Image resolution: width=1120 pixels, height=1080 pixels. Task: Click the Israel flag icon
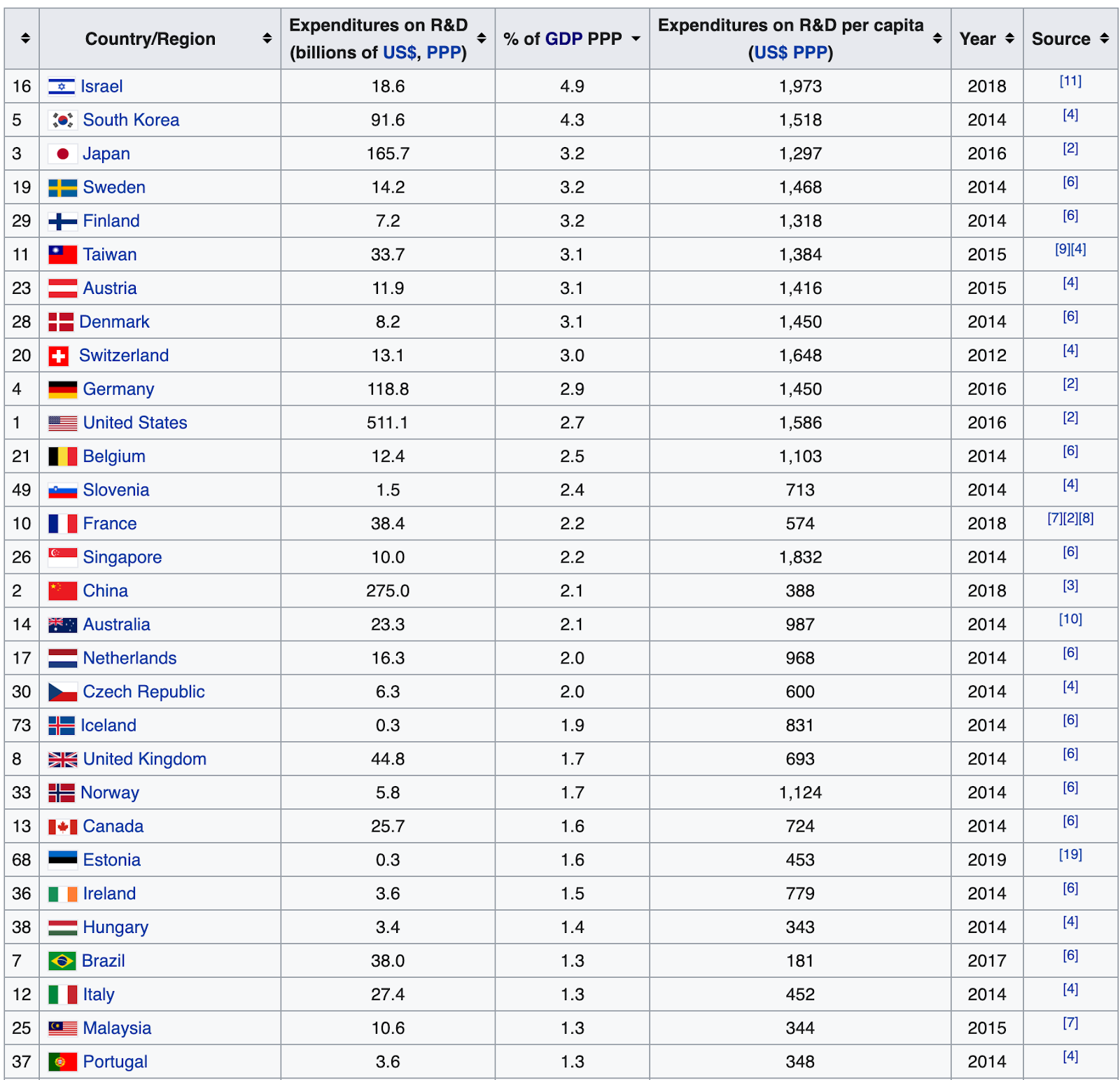pyautogui.click(x=62, y=87)
